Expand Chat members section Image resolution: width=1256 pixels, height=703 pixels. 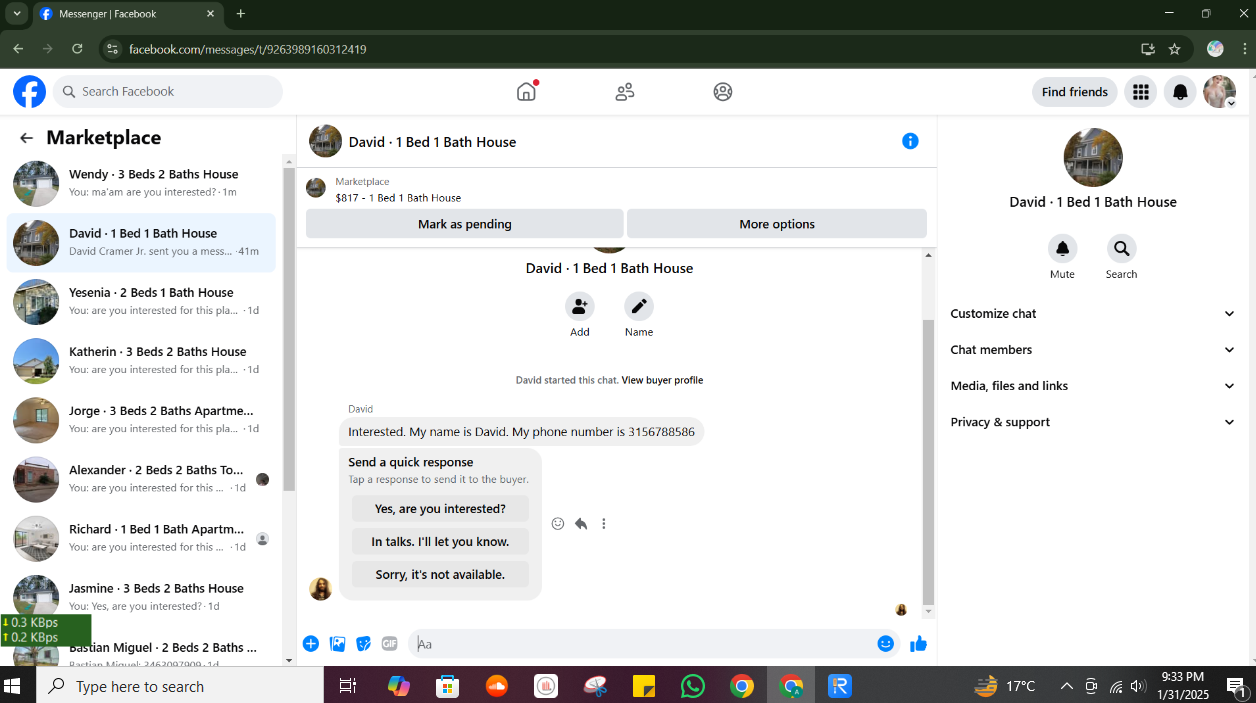(1093, 350)
